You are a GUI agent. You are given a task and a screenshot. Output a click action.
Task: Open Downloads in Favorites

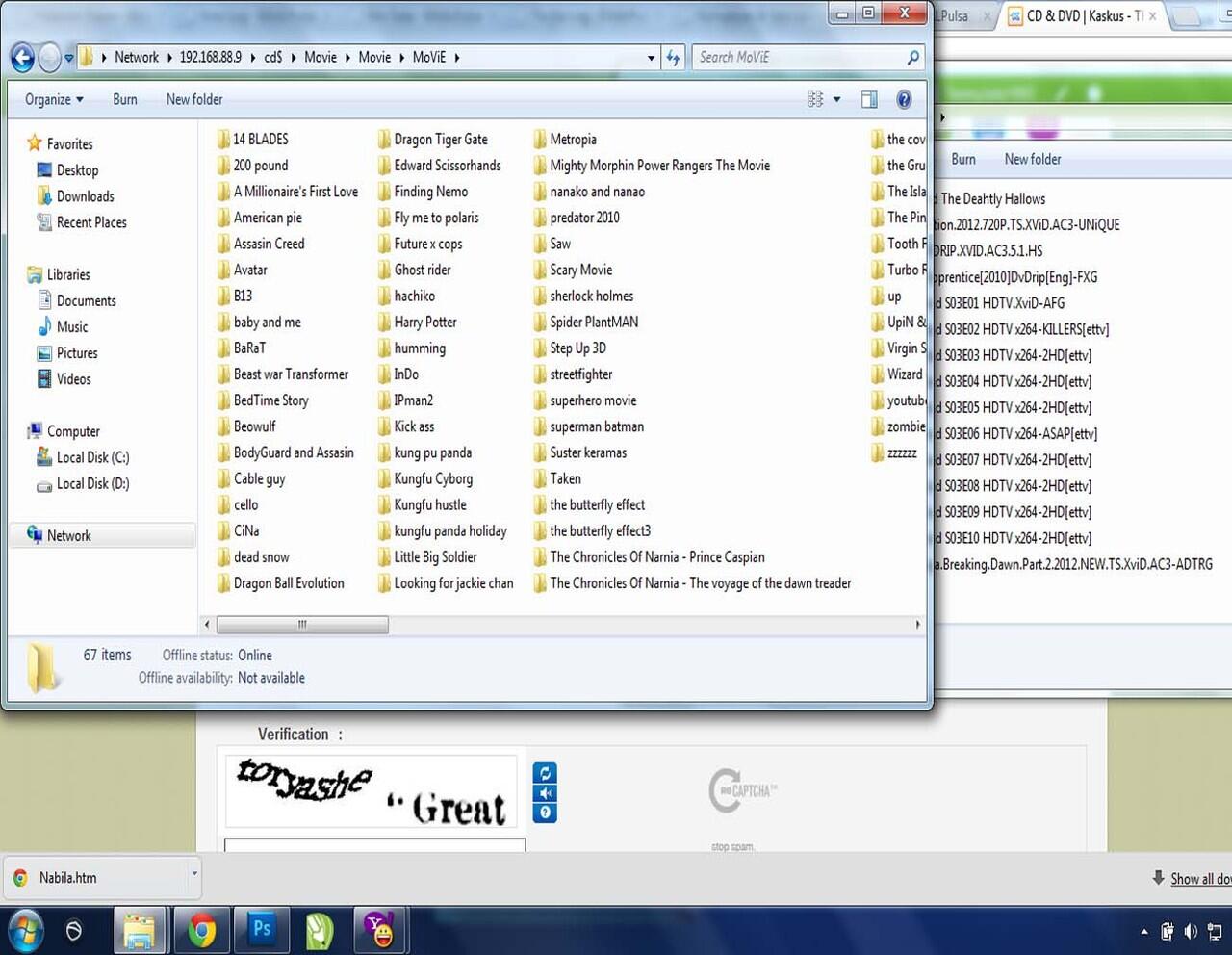pyautogui.click(x=75, y=196)
